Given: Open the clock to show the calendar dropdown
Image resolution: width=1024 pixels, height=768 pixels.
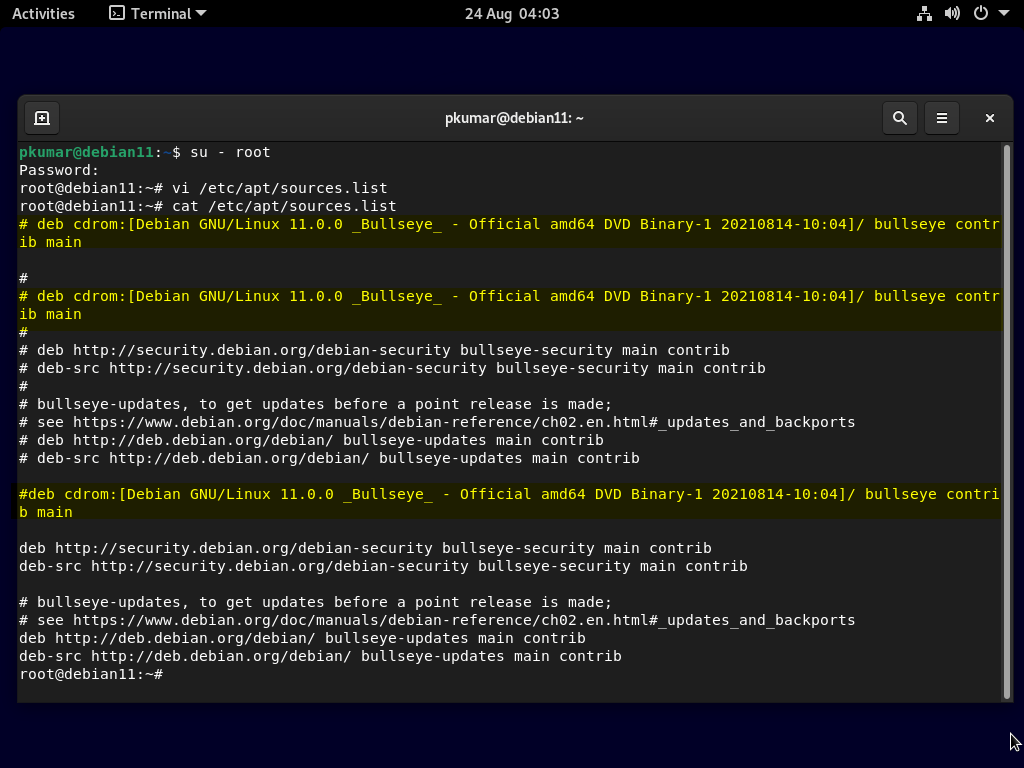Looking at the screenshot, I should click(x=511, y=13).
